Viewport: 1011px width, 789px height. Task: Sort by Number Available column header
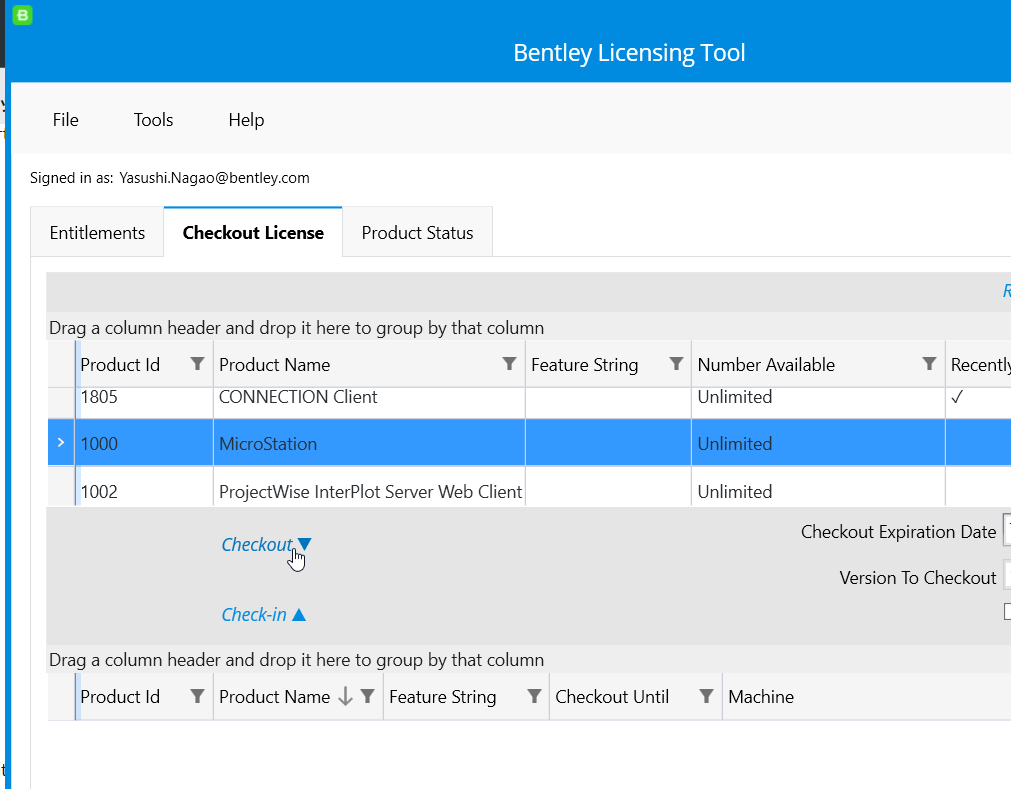coord(766,365)
